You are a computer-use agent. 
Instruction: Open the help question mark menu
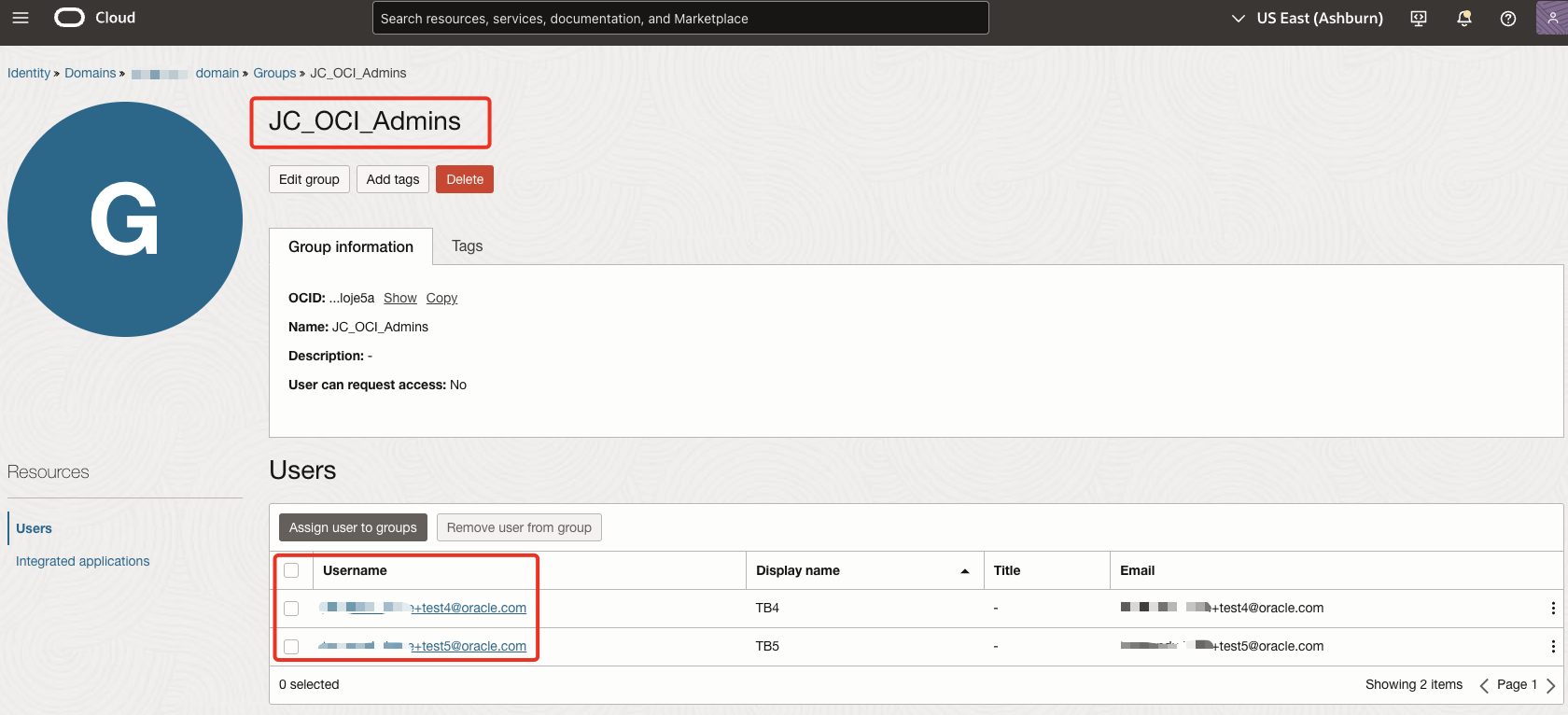(x=1508, y=19)
